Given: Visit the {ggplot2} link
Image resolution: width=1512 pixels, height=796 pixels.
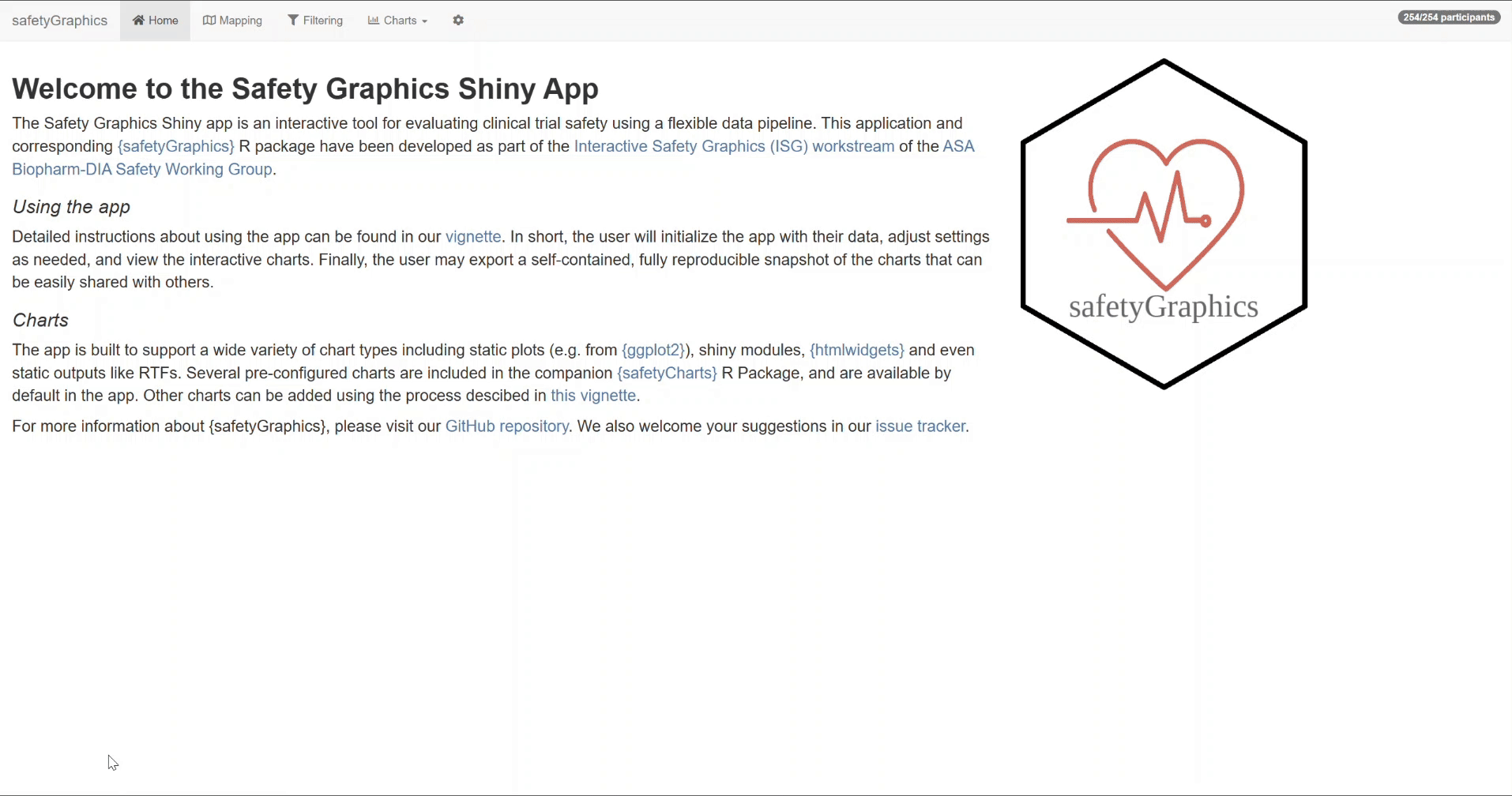Looking at the screenshot, I should click(653, 350).
